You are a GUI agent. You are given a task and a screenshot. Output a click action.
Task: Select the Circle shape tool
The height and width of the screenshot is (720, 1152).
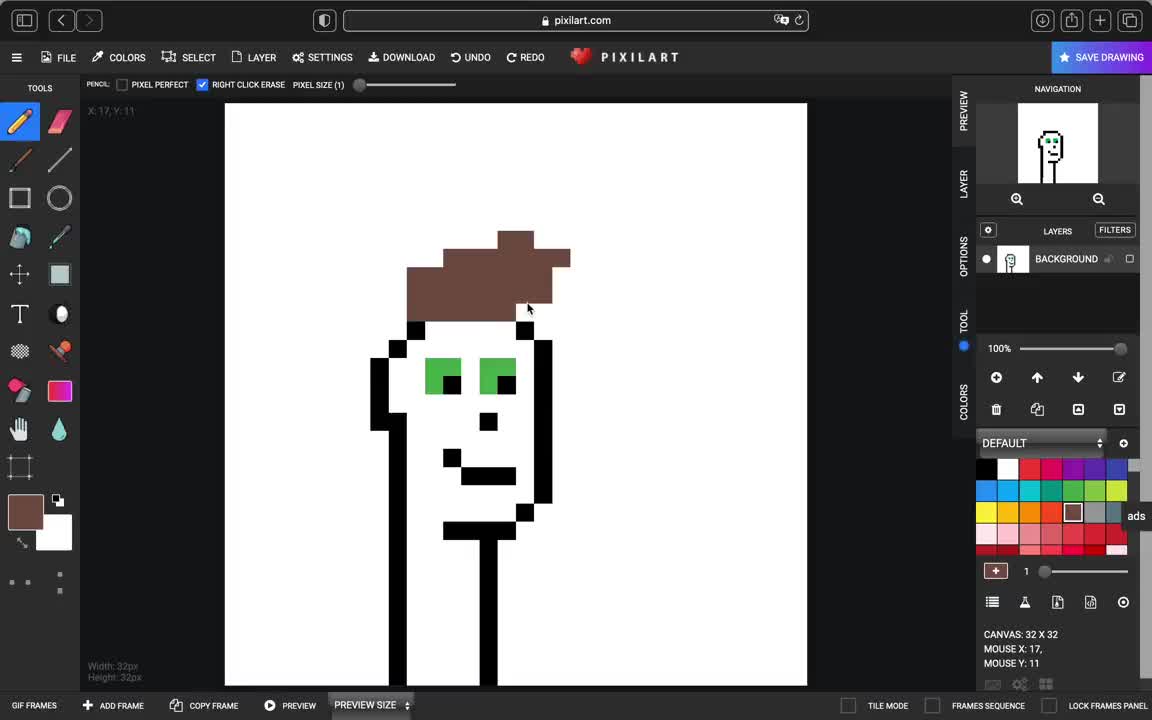pyautogui.click(x=60, y=198)
